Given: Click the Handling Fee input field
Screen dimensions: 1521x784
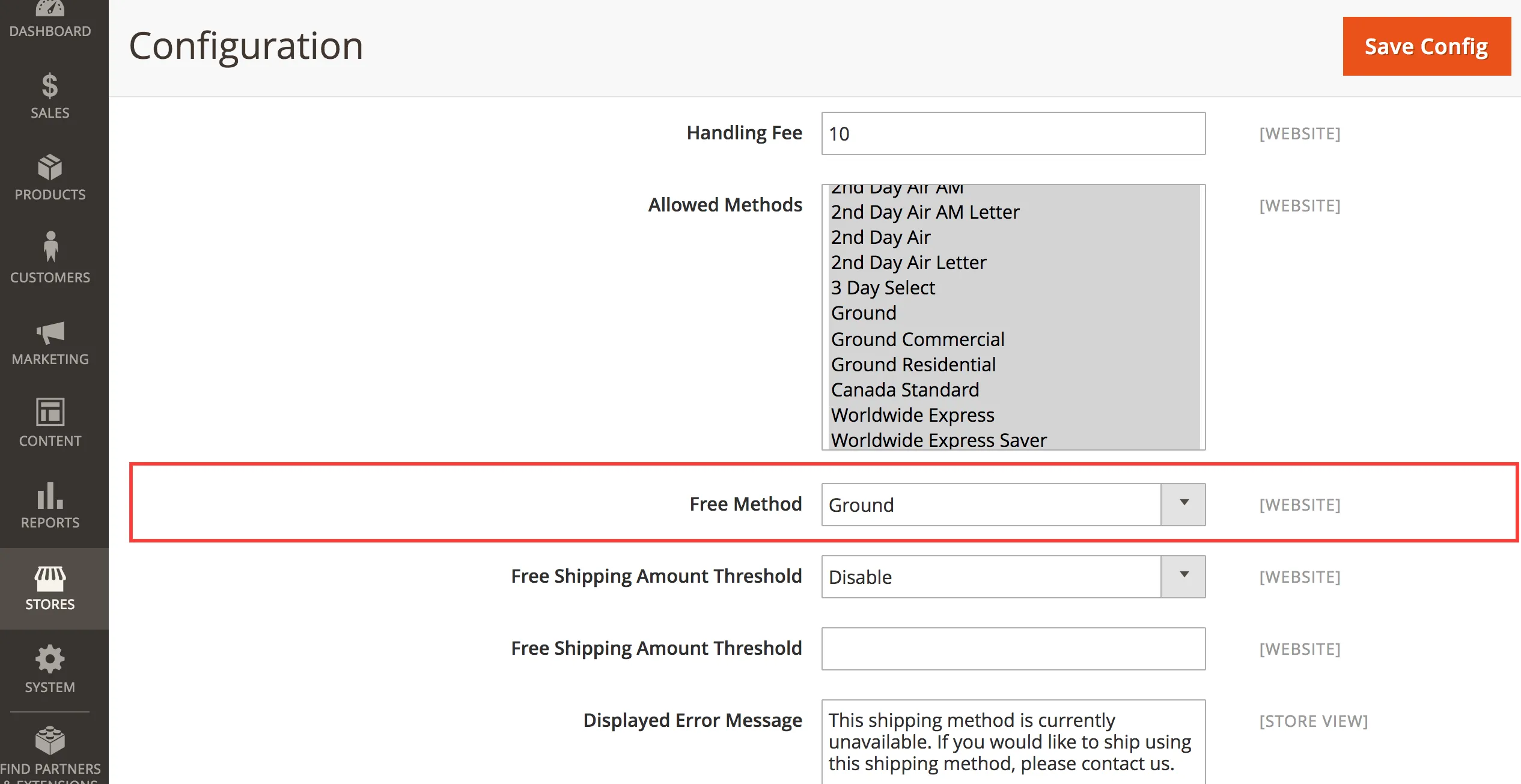Looking at the screenshot, I should (x=1013, y=133).
